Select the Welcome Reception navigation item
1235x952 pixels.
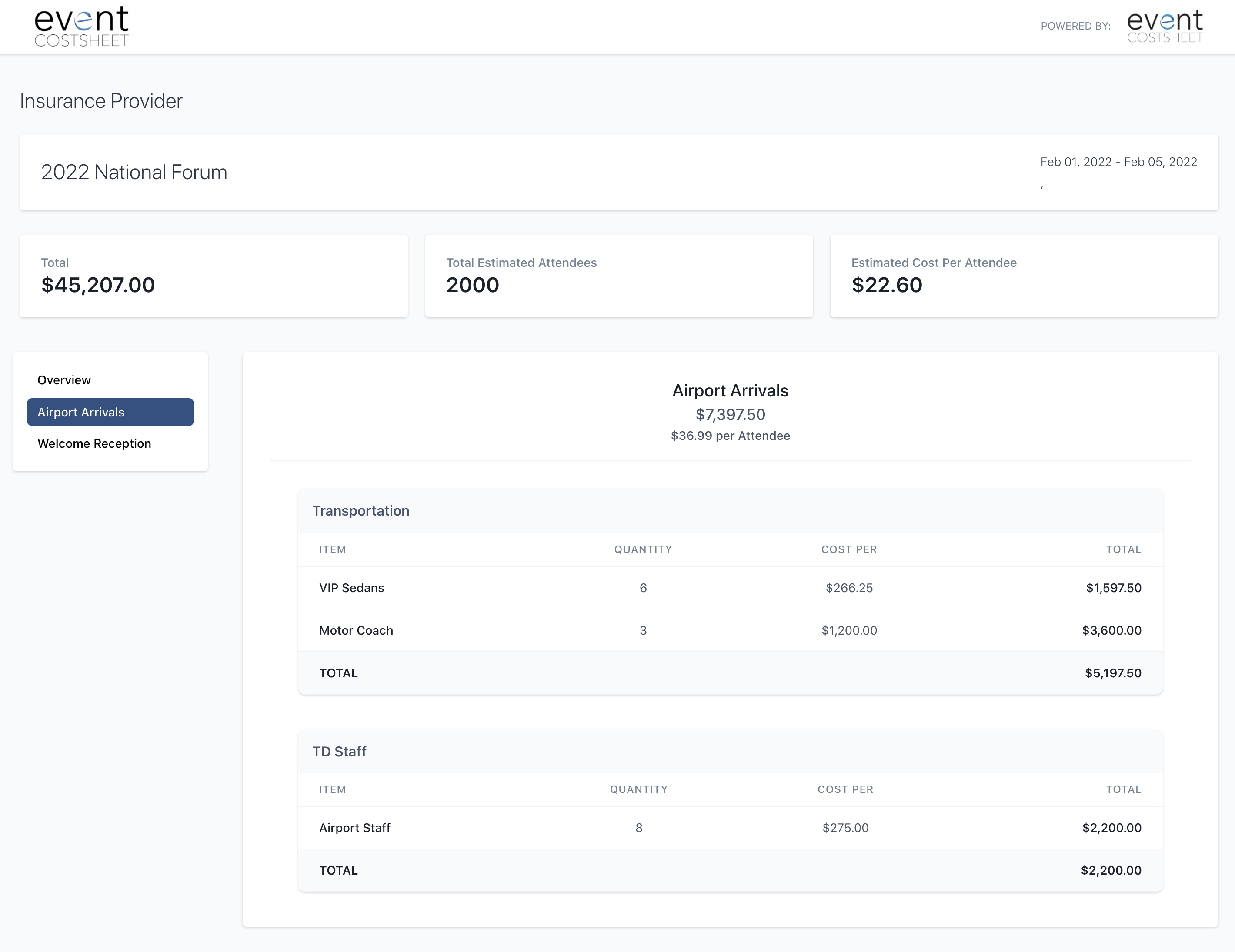[95, 443]
